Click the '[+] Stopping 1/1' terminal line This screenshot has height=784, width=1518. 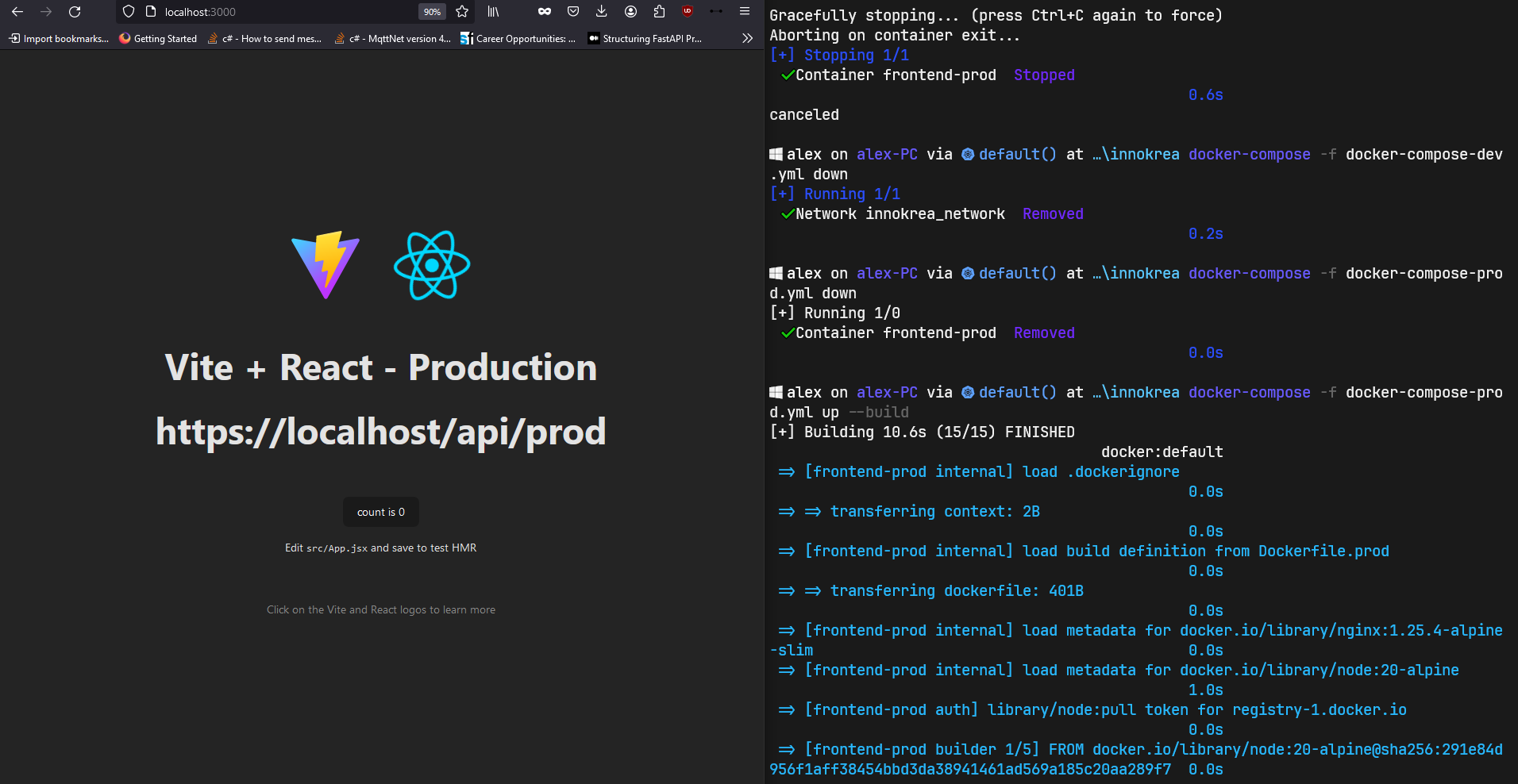(839, 55)
